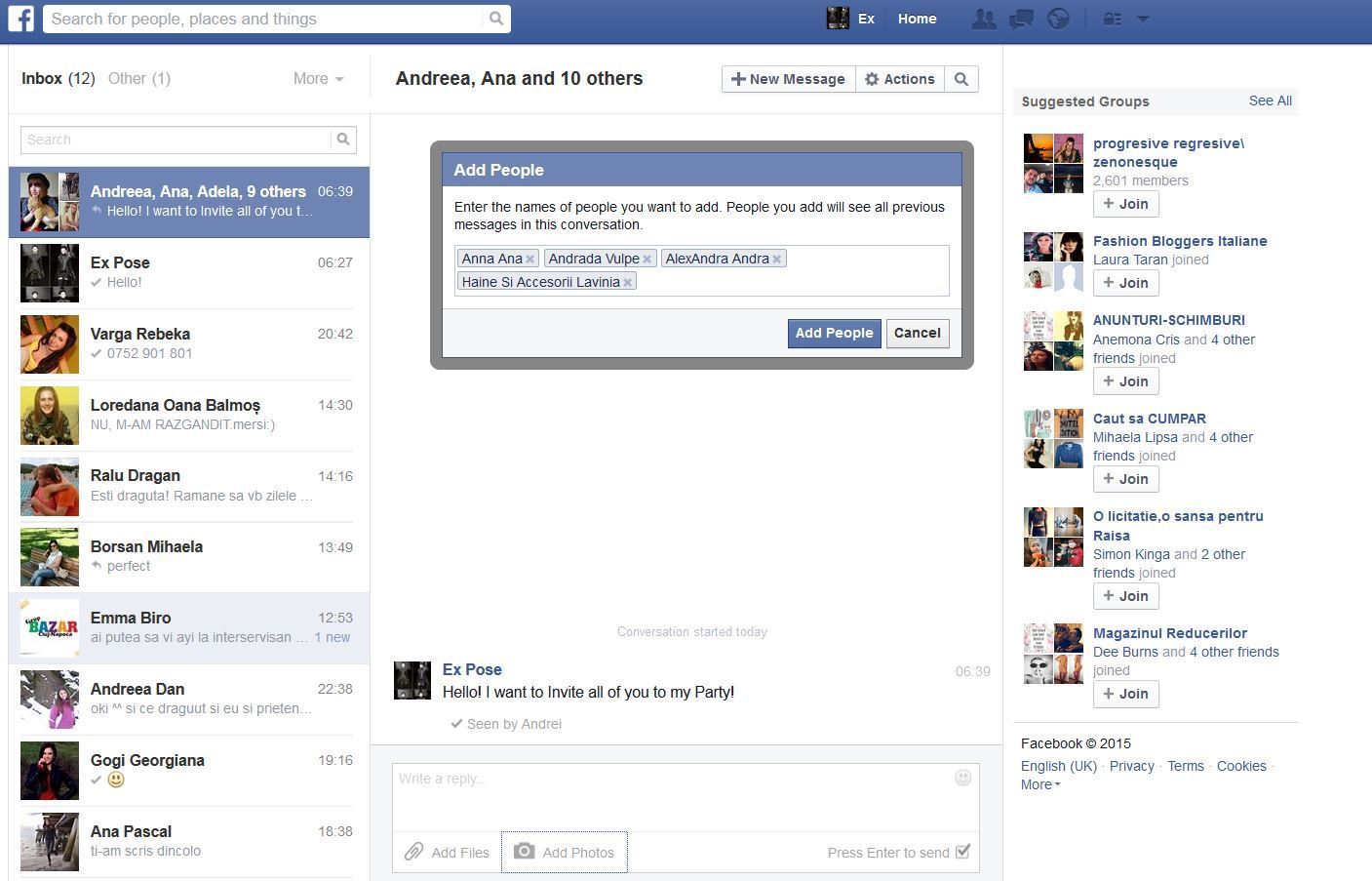Viewport: 1372px width, 881px height.
Task: Join Caut sa CUMPAR group
Action: (1126, 479)
